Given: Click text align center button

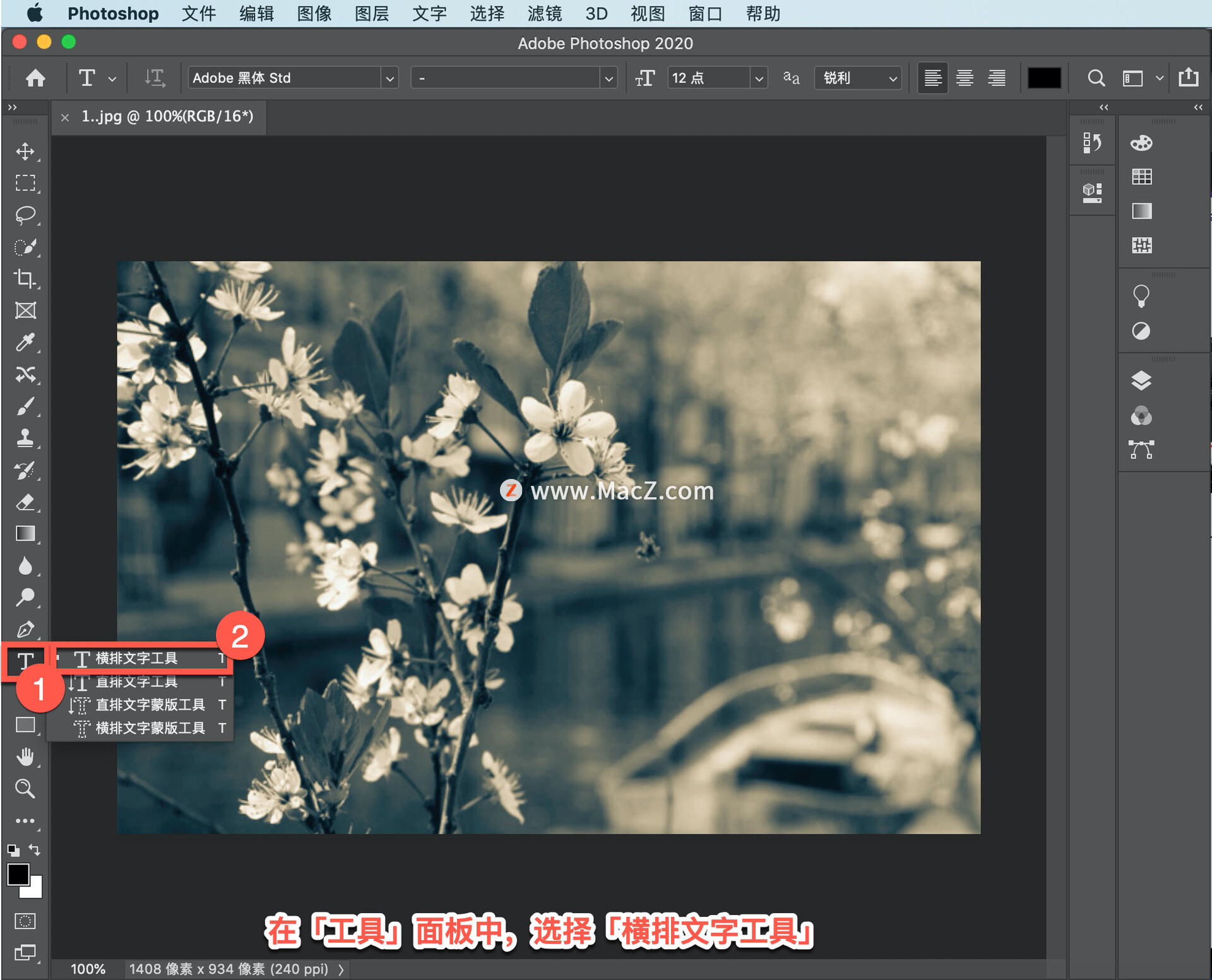Looking at the screenshot, I should pos(963,79).
